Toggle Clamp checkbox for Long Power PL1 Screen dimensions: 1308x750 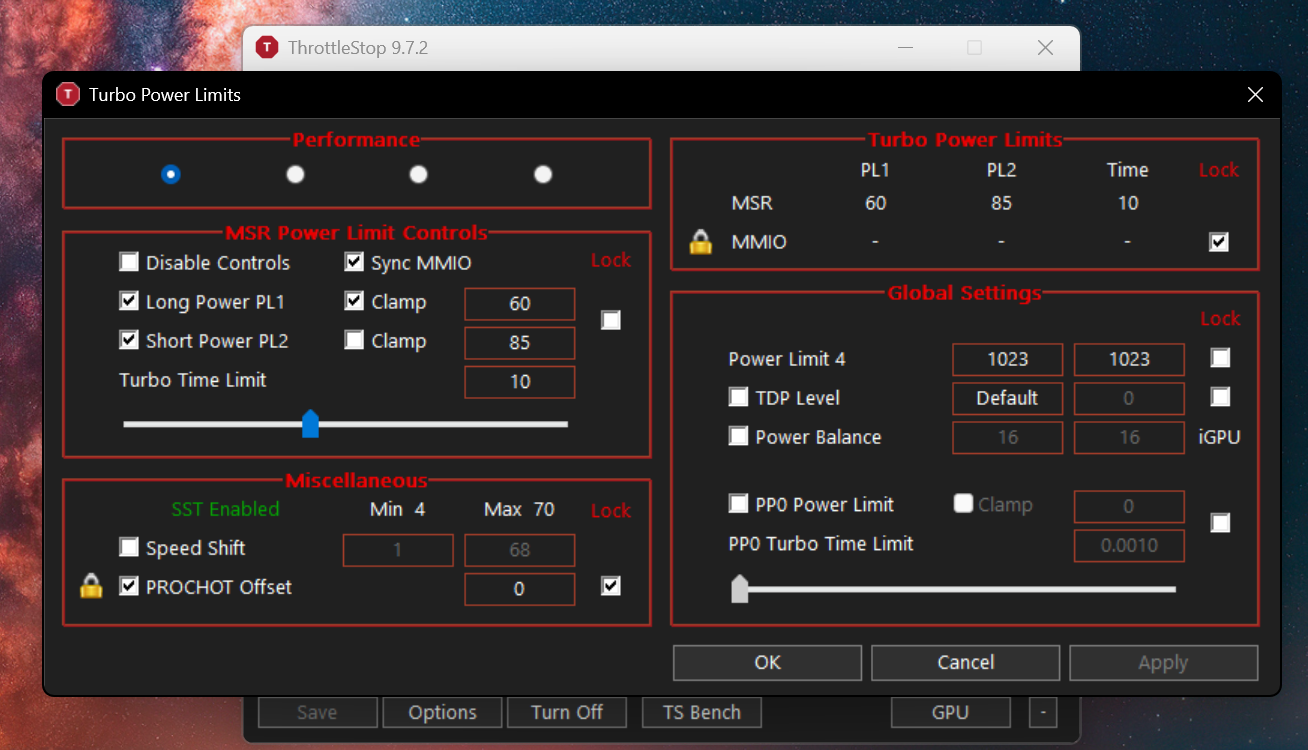pos(354,301)
